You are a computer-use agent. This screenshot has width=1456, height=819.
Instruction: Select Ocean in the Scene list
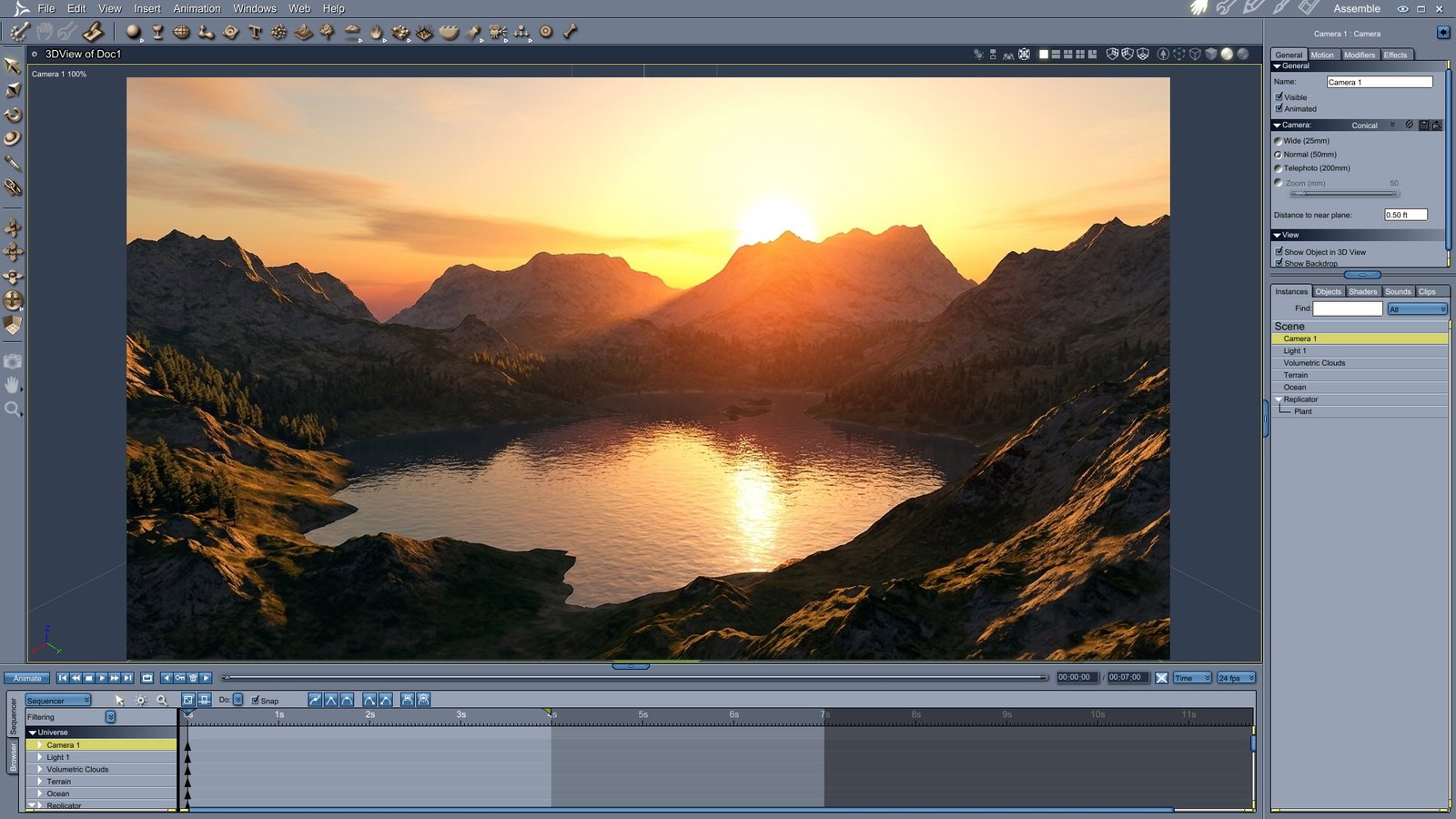tap(1360, 388)
